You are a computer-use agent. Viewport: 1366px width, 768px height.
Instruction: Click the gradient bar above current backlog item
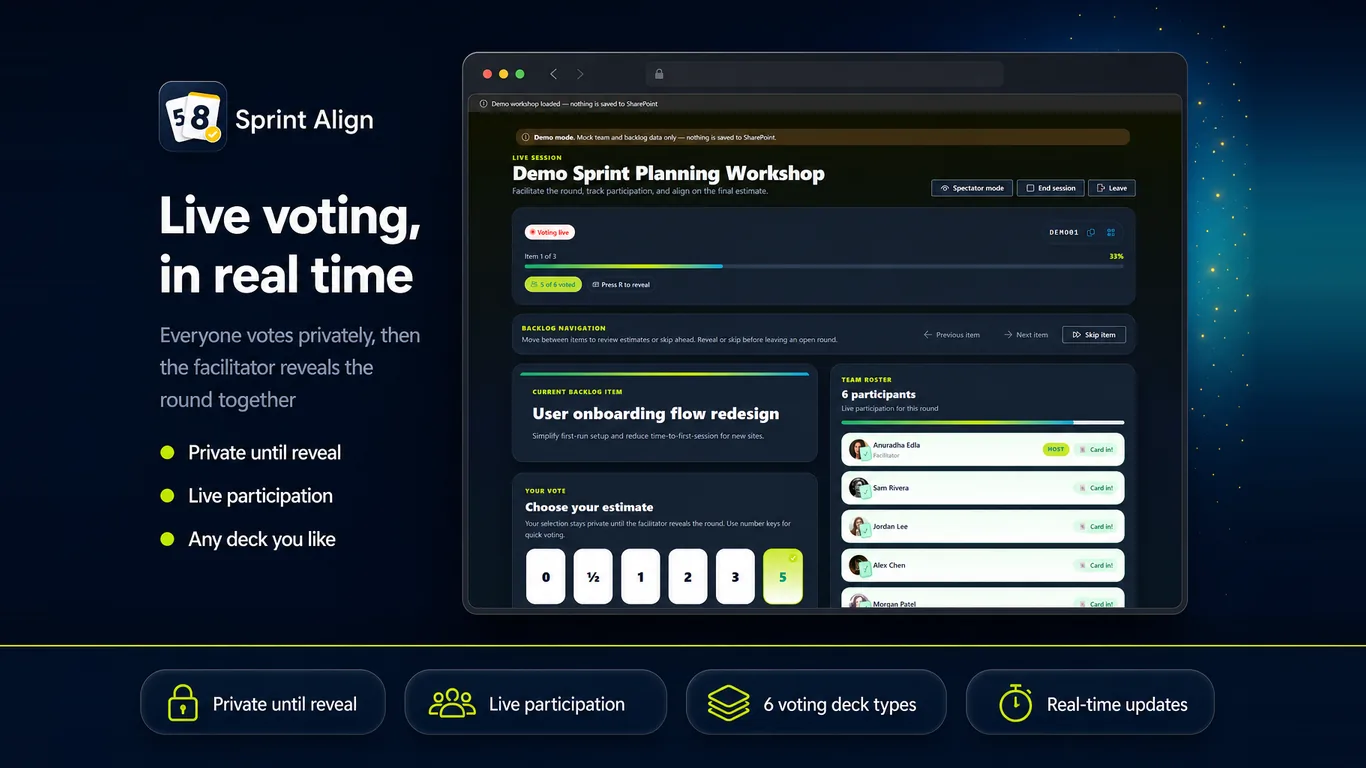pos(665,374)
